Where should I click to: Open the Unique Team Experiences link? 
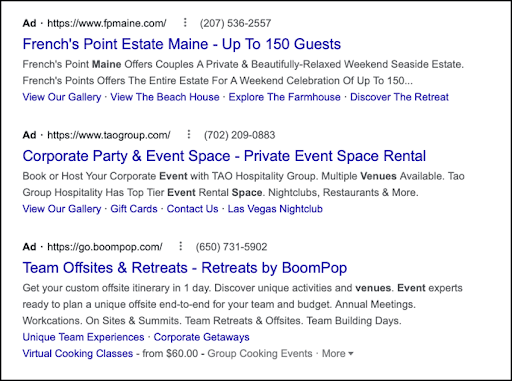(83, 337)
